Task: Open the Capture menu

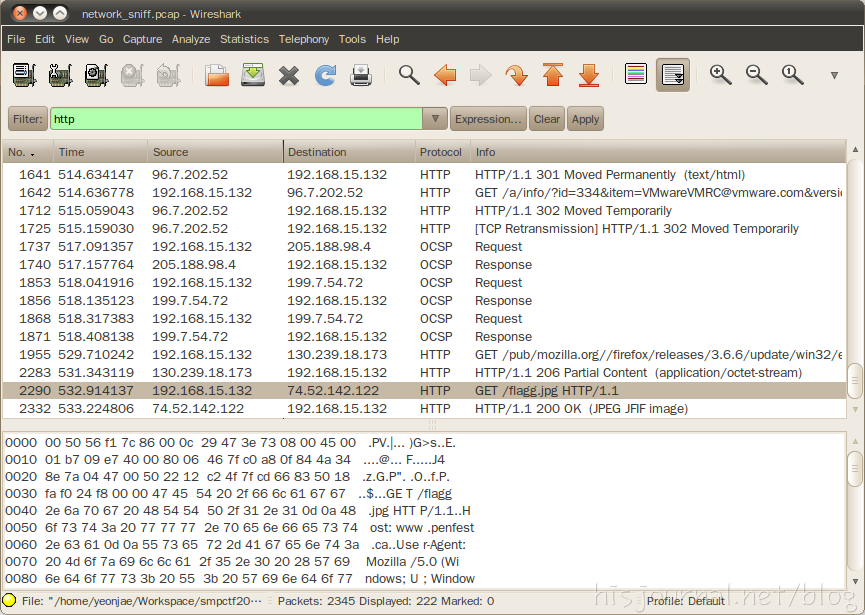Action: (x=142, y=39)
